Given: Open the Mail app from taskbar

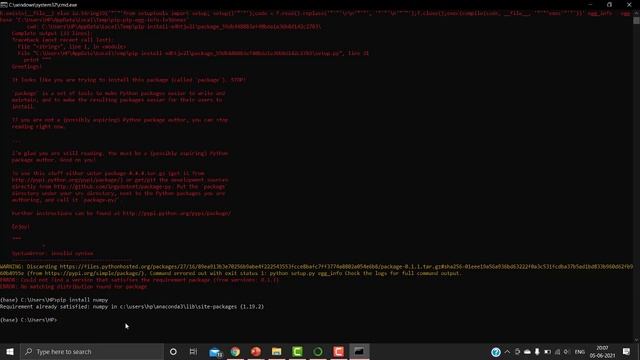Looking at the screenshot, I should pyautogui.click(x=215, y=351).
